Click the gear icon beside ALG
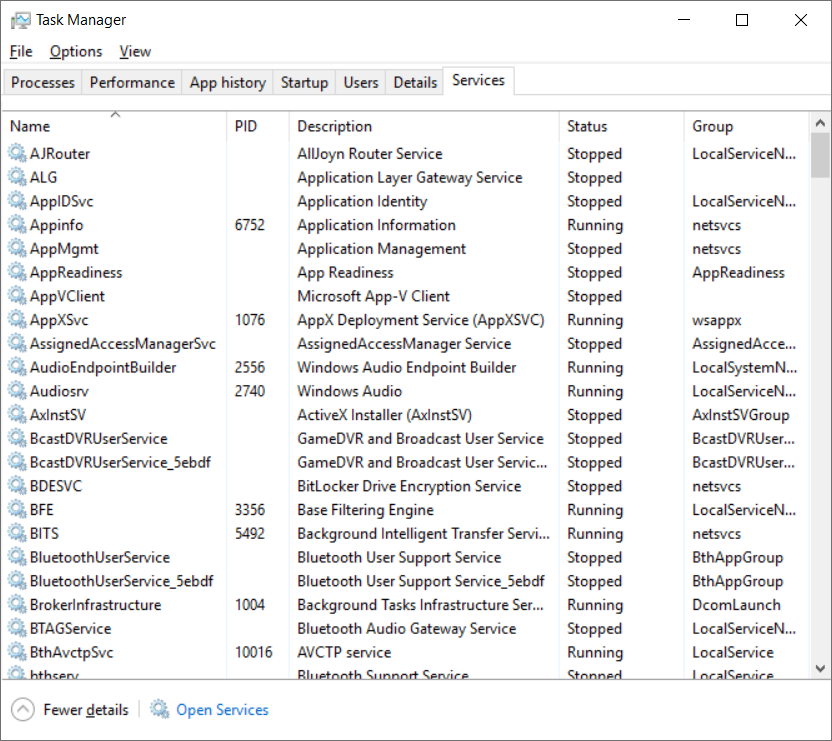Viewport: 832px width, 741px height. pos(17,177)
